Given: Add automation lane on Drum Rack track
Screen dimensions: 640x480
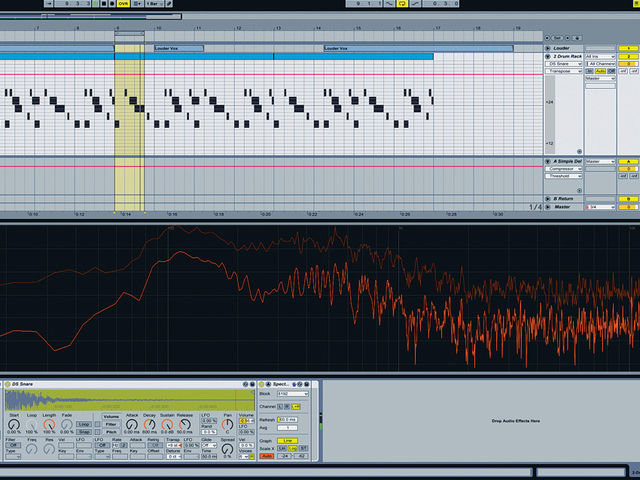Looking at the screenshot, I should pos(579,151).
